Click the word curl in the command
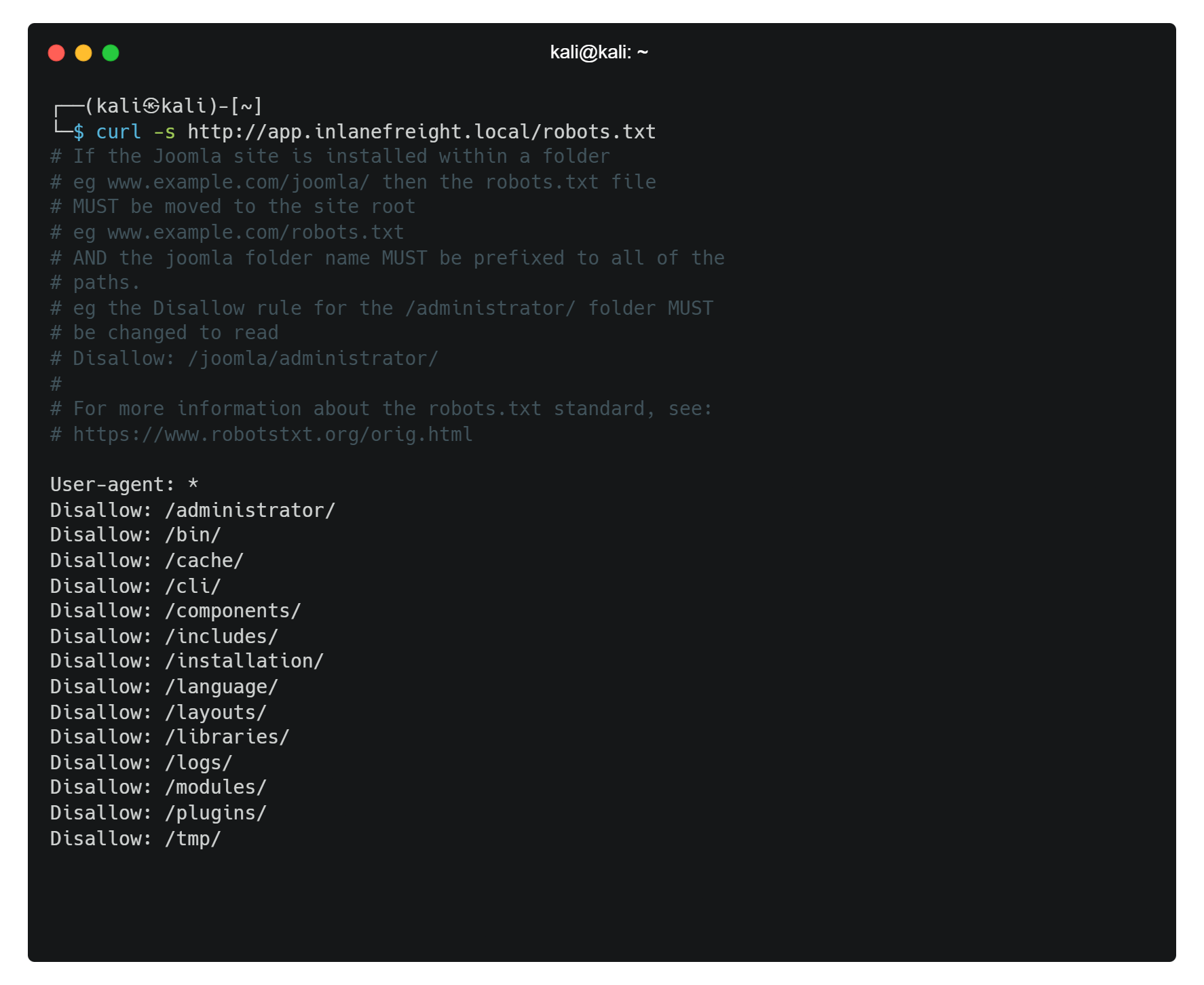This screenshot has width=1204, height=985. click(x=118, y=132)
